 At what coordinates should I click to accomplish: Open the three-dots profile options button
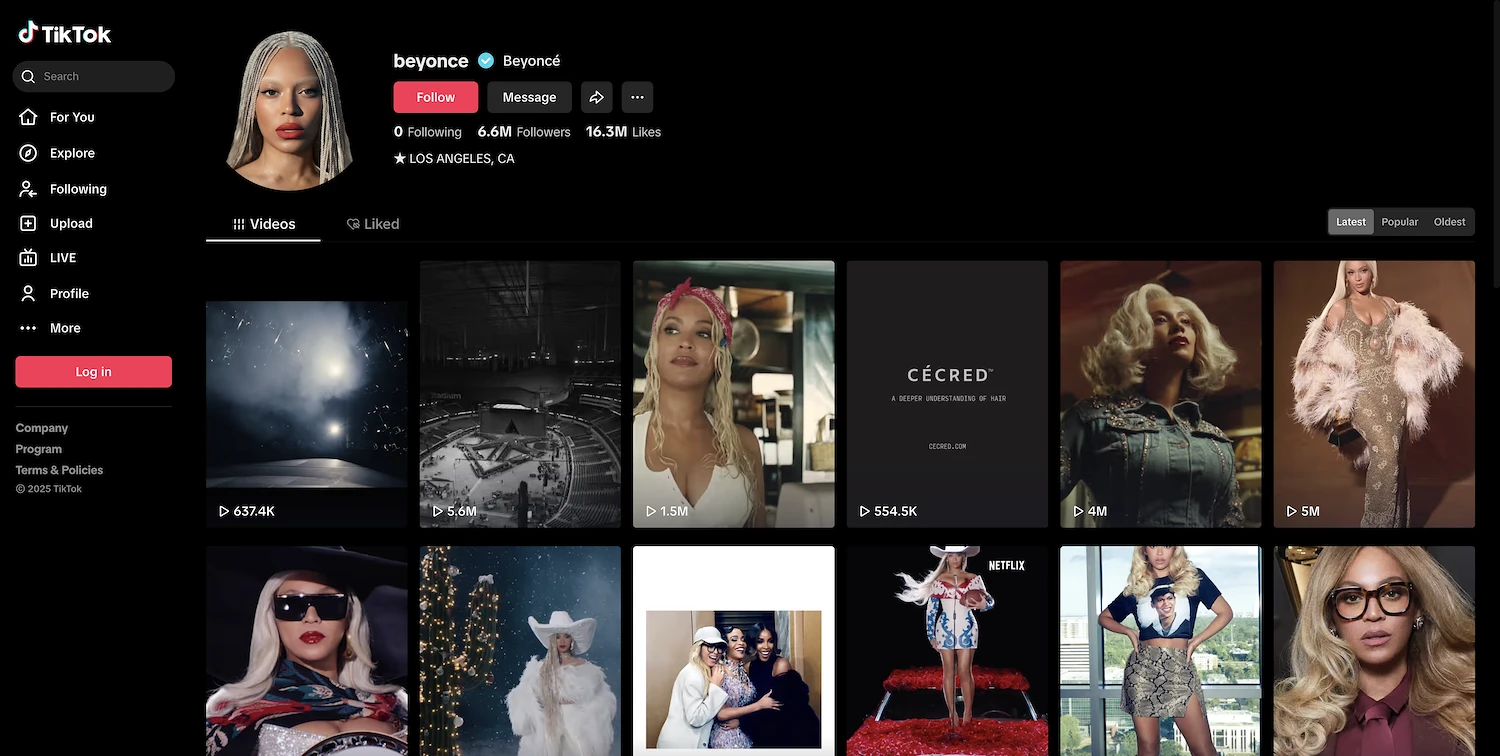637,97
